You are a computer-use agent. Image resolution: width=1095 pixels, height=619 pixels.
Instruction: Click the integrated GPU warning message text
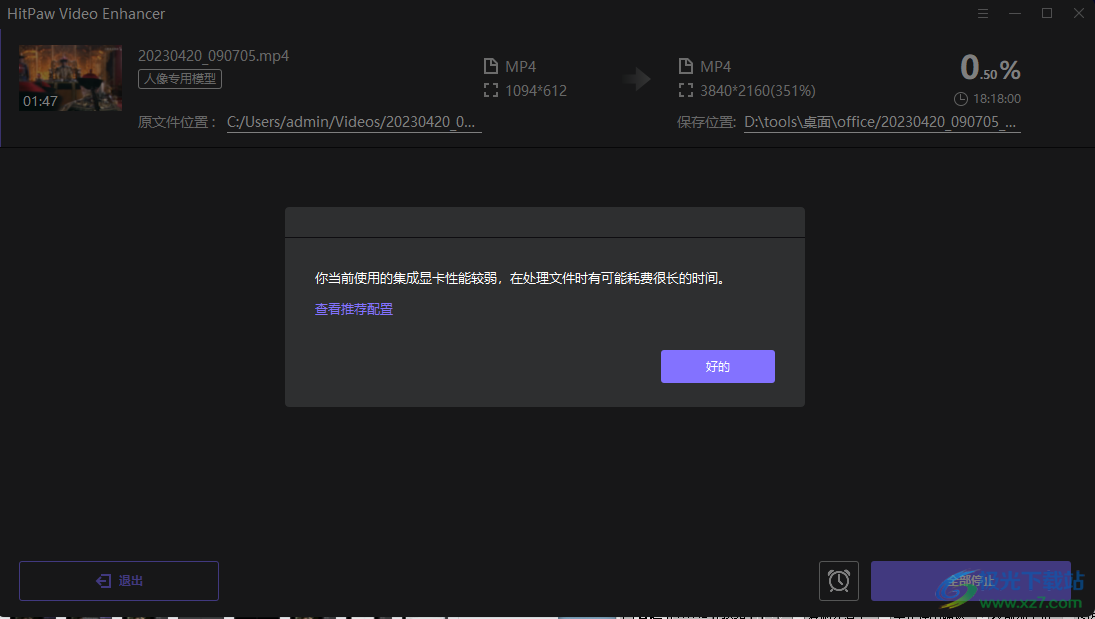click(521, 278)
